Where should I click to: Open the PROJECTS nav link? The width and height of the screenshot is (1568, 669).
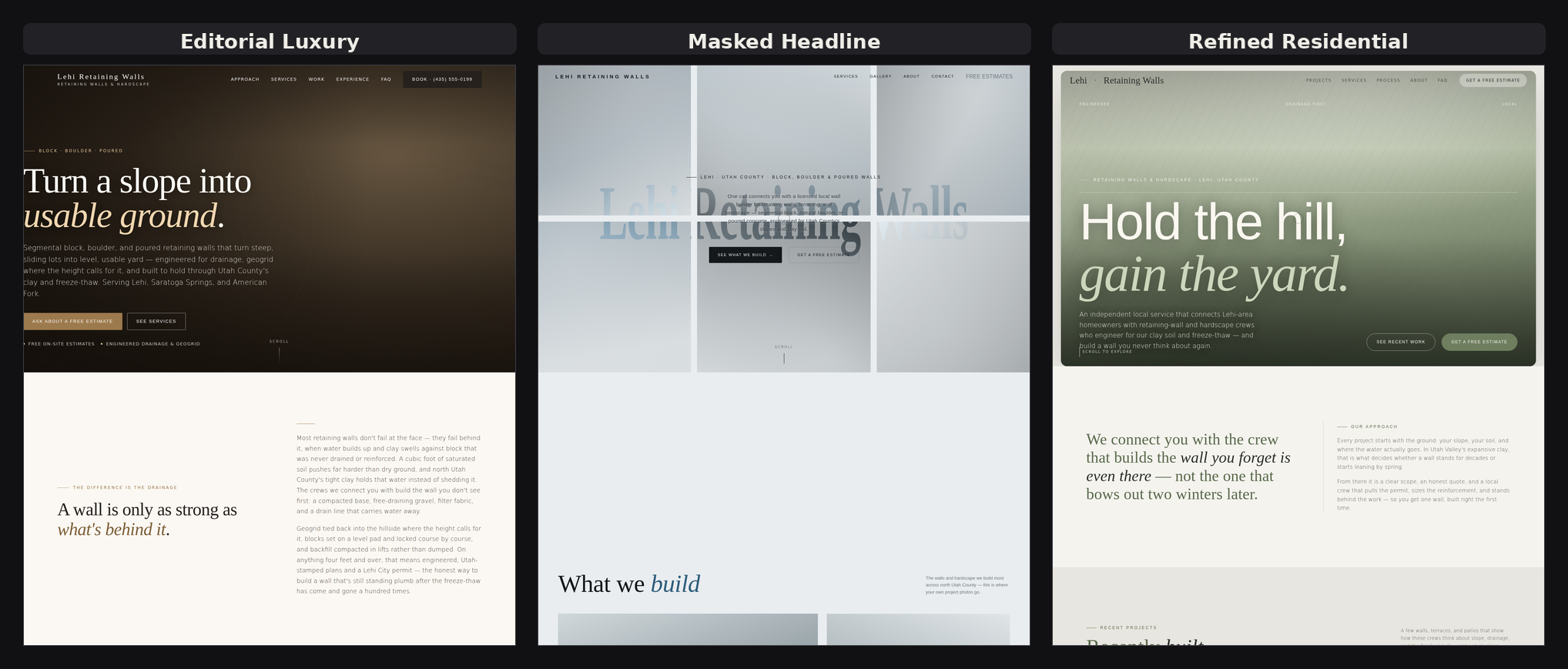1318,80
